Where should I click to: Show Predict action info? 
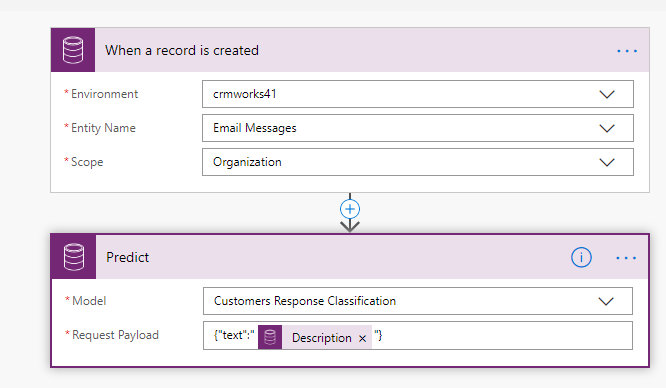coord(581,257)
